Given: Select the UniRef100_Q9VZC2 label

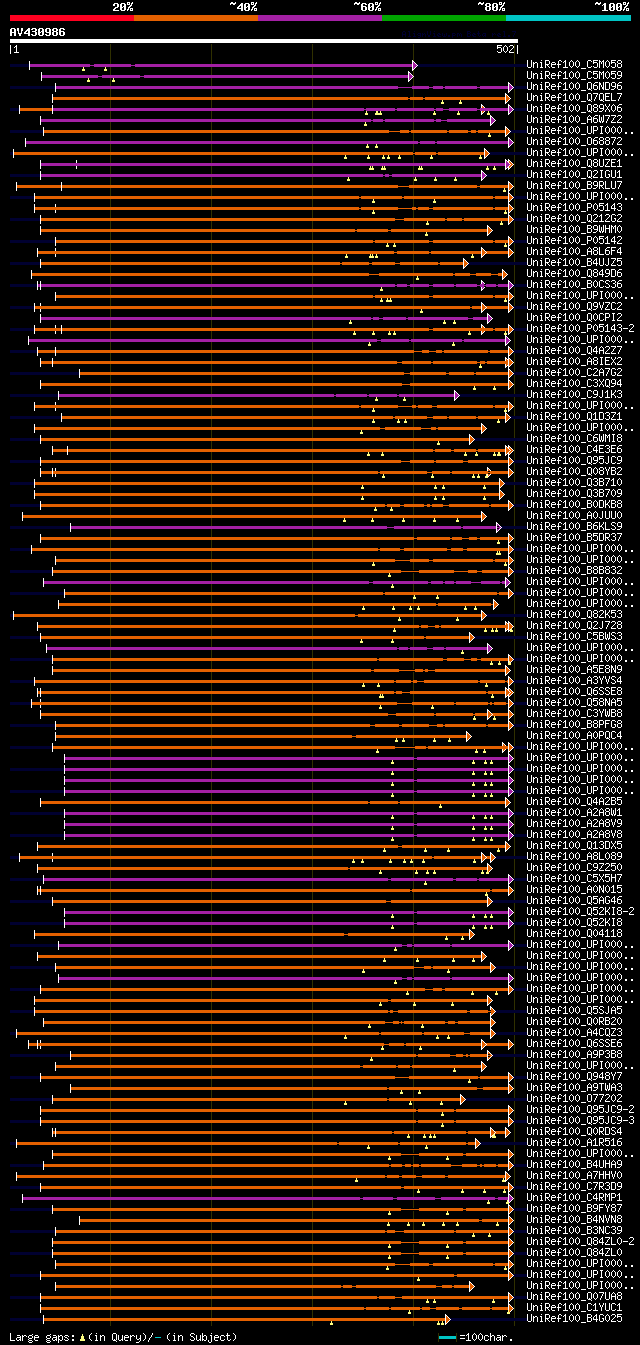Looking at the screenshot, I should [574, 306].
